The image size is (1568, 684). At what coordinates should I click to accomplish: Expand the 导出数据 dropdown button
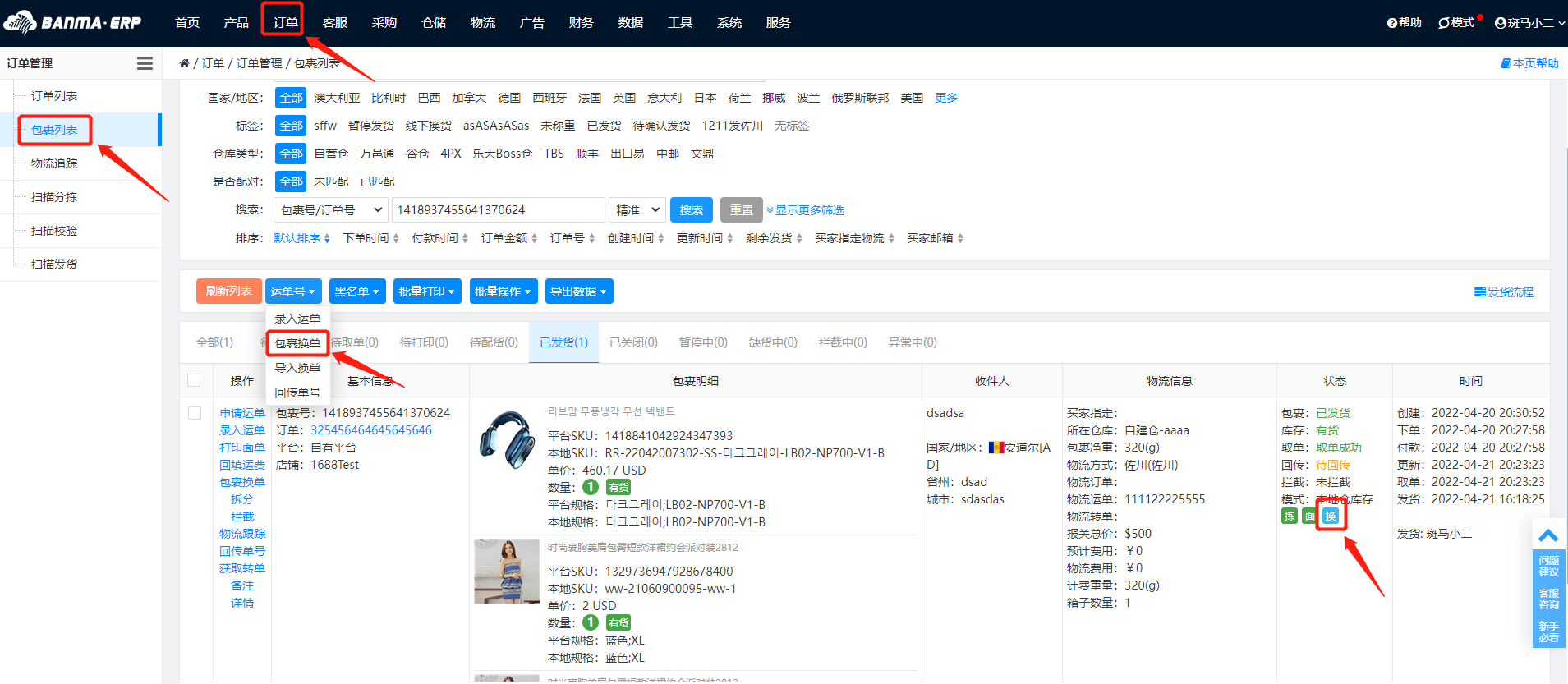[x=579, y=292]
